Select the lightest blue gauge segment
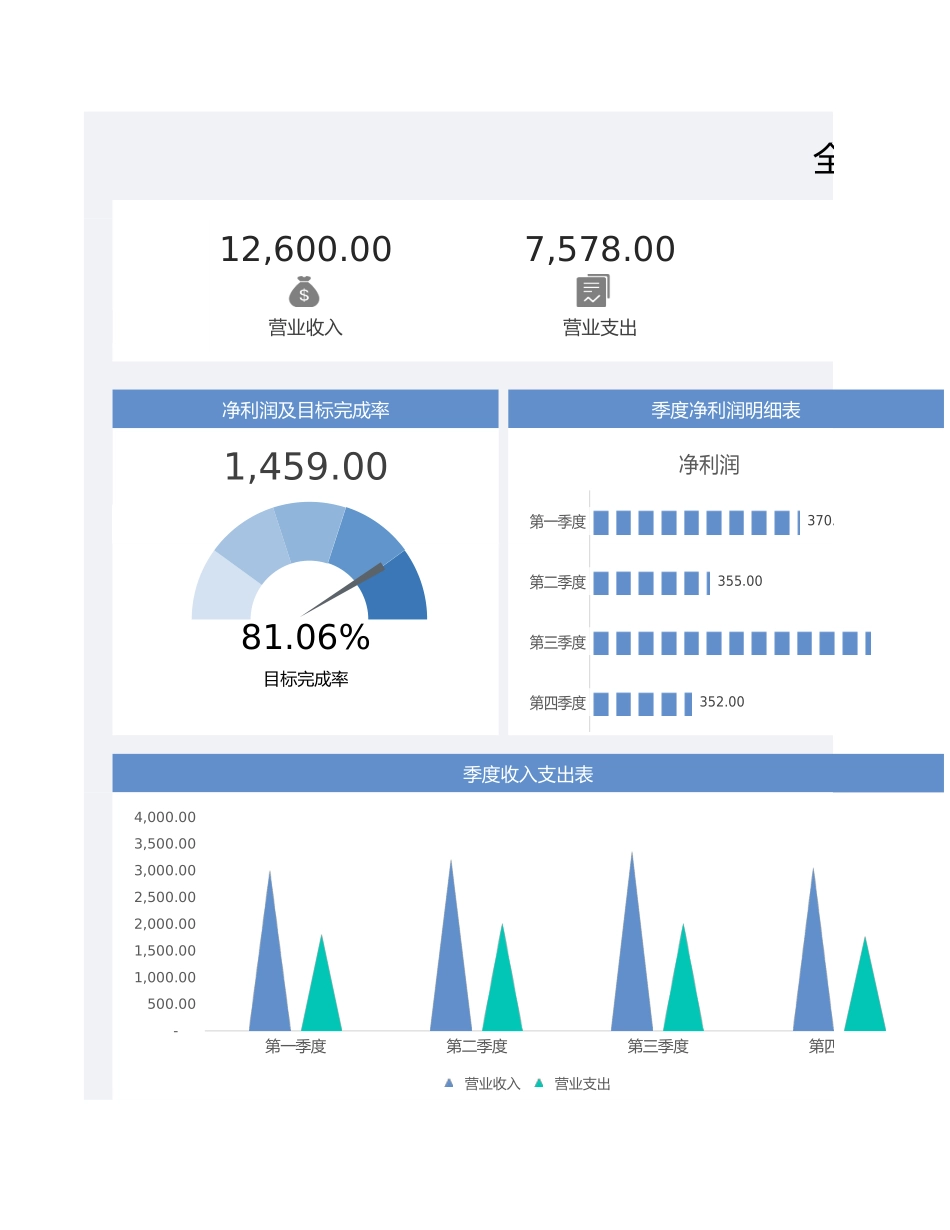The height and width of the screenshot is (1230, 950). tap(218, 592)
